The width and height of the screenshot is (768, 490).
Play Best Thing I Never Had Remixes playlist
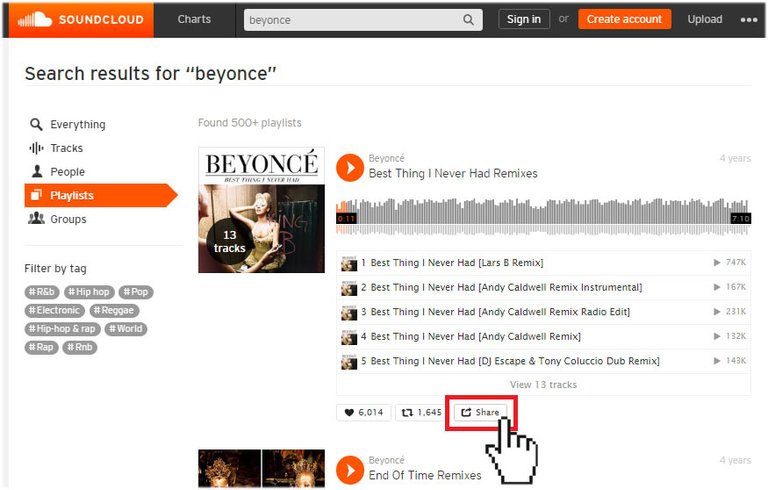point(350,168)
